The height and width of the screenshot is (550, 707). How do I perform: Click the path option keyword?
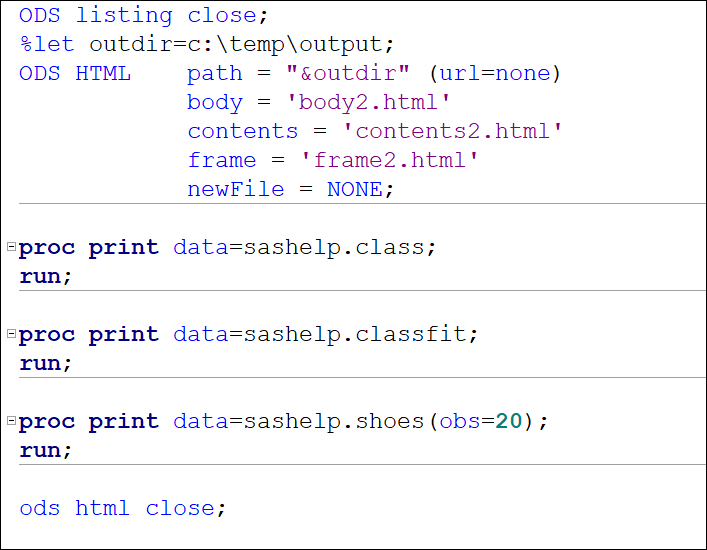pyautogui.click(x=214, y=73)
